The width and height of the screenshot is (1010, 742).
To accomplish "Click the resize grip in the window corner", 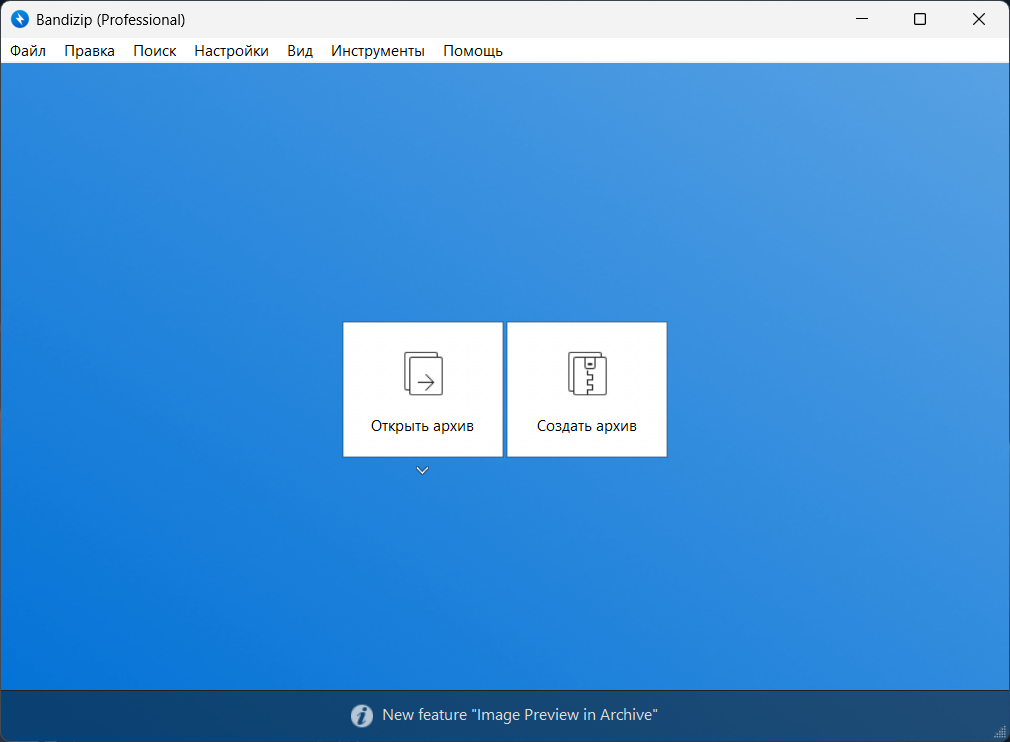I will tap(1000, 732).
